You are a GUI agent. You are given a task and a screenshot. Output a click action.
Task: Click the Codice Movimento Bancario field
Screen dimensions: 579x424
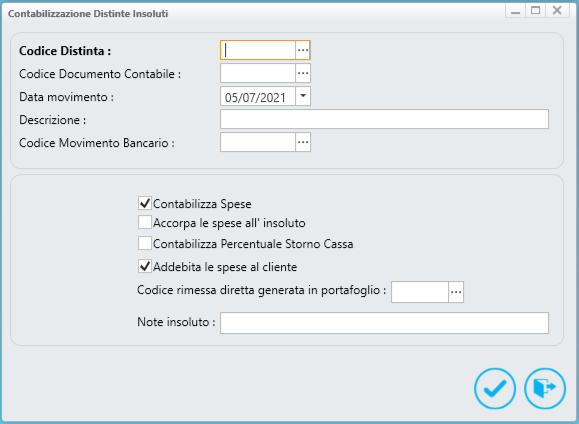coord(258,142)
